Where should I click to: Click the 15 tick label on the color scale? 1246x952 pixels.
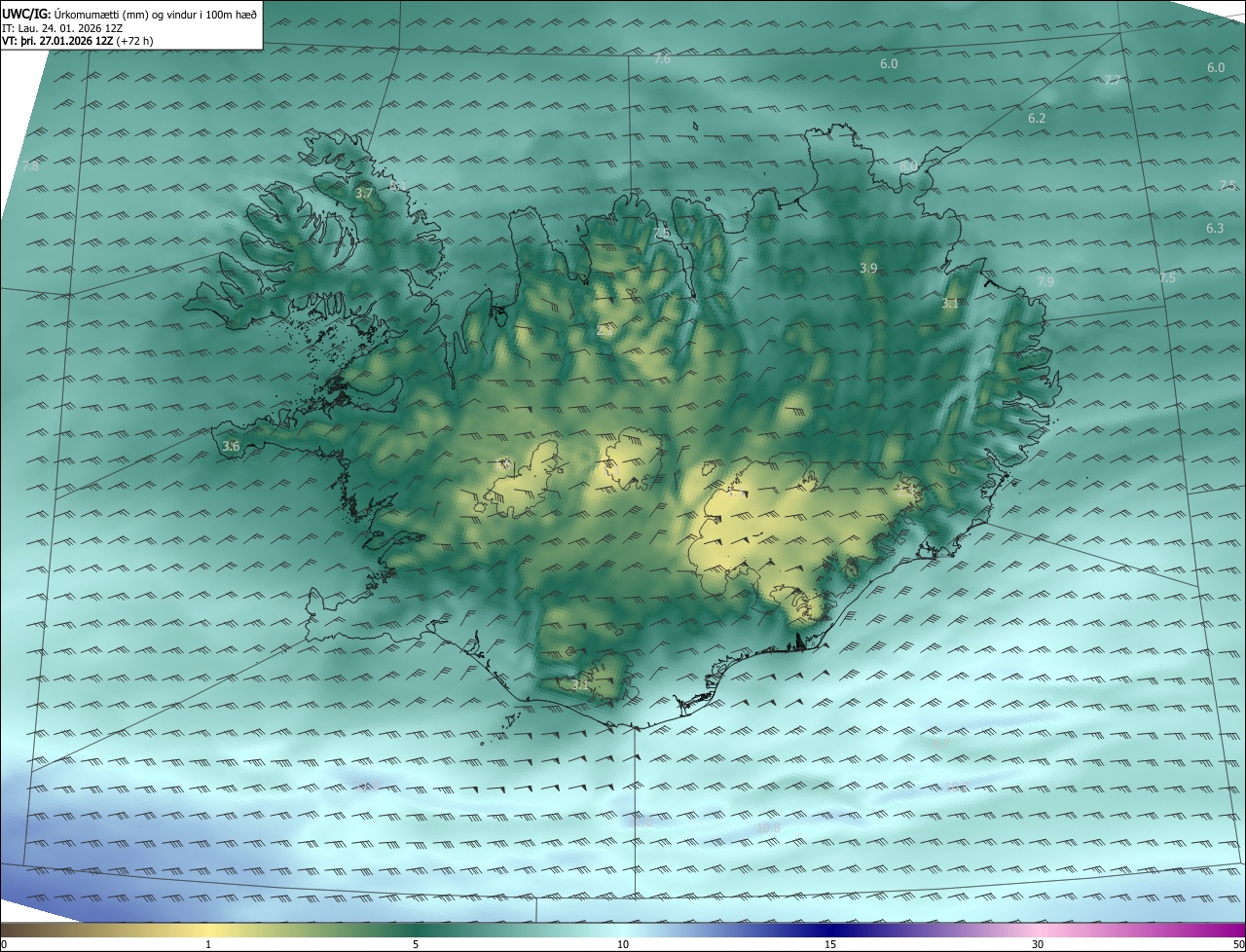point(830,944)
